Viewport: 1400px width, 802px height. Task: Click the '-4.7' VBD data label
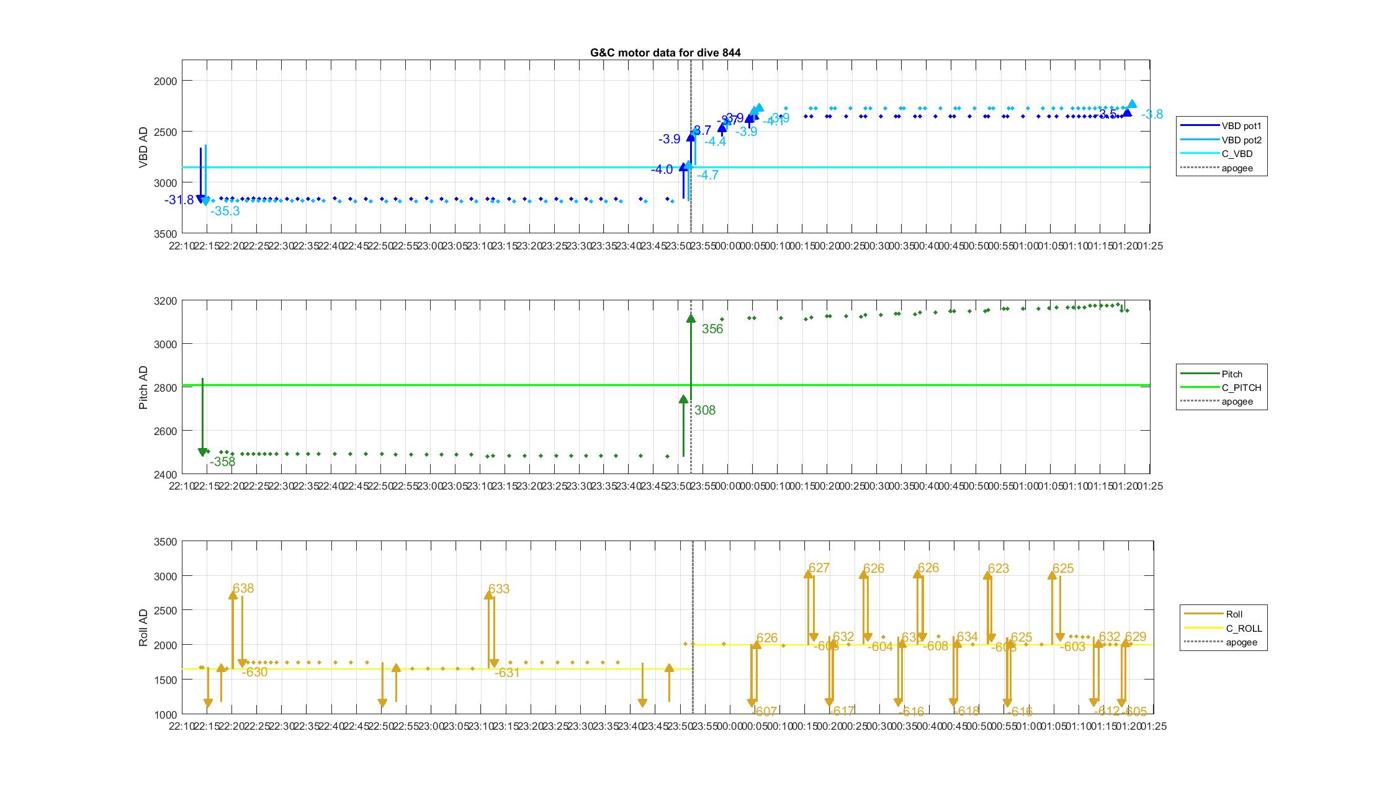[708, 175]
